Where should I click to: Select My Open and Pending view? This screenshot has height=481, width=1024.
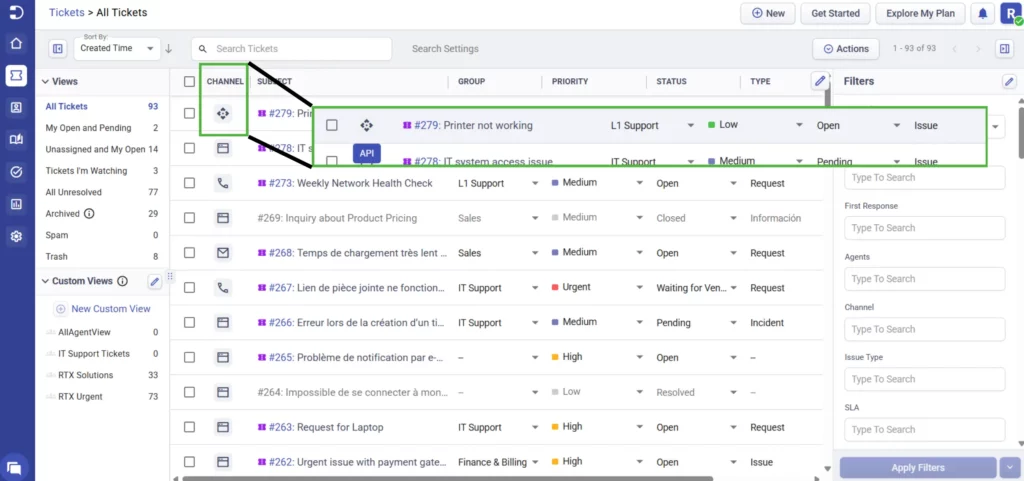pos(88,128)
